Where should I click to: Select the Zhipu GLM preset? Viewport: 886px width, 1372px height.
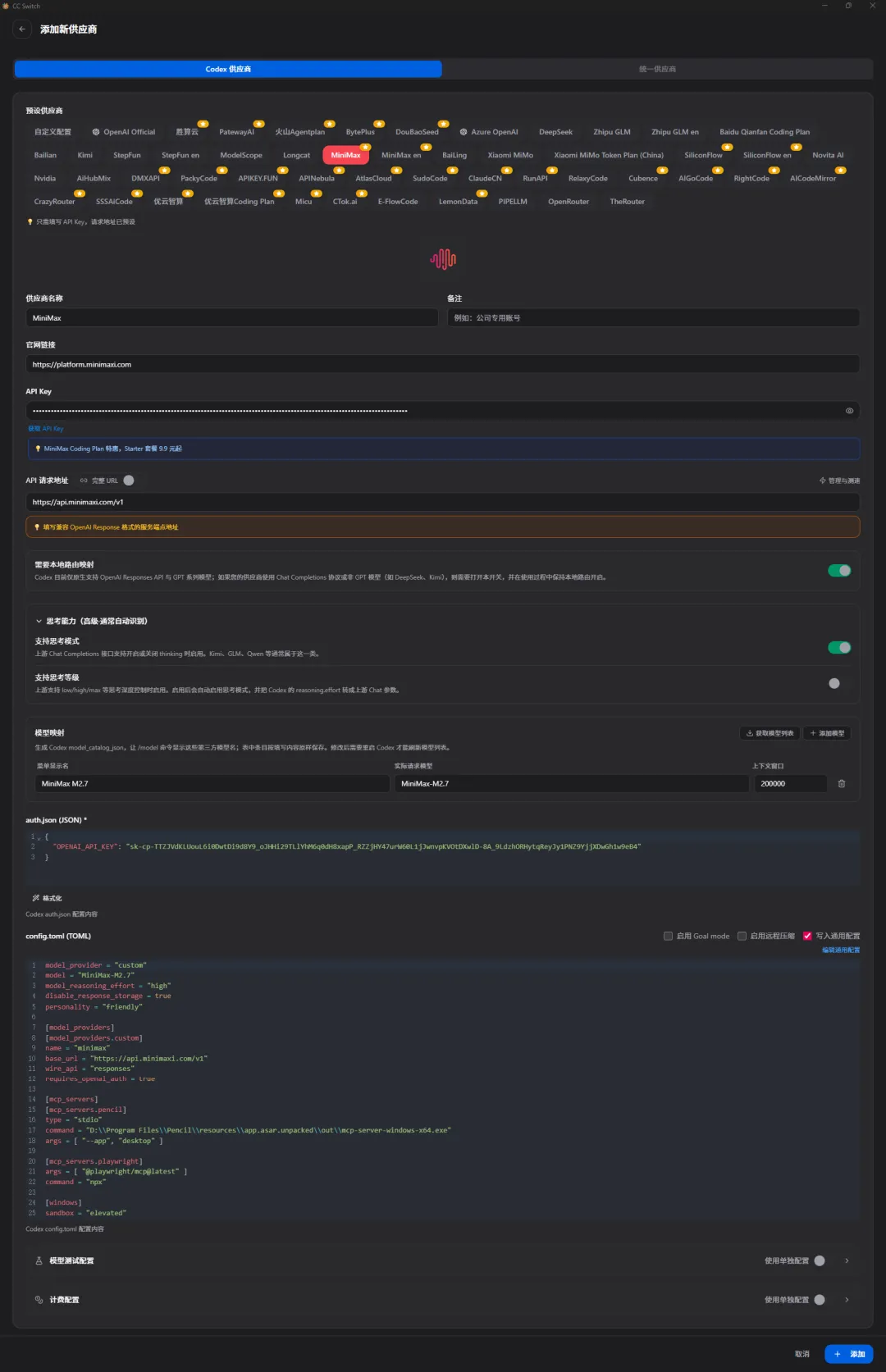[612, 132]
